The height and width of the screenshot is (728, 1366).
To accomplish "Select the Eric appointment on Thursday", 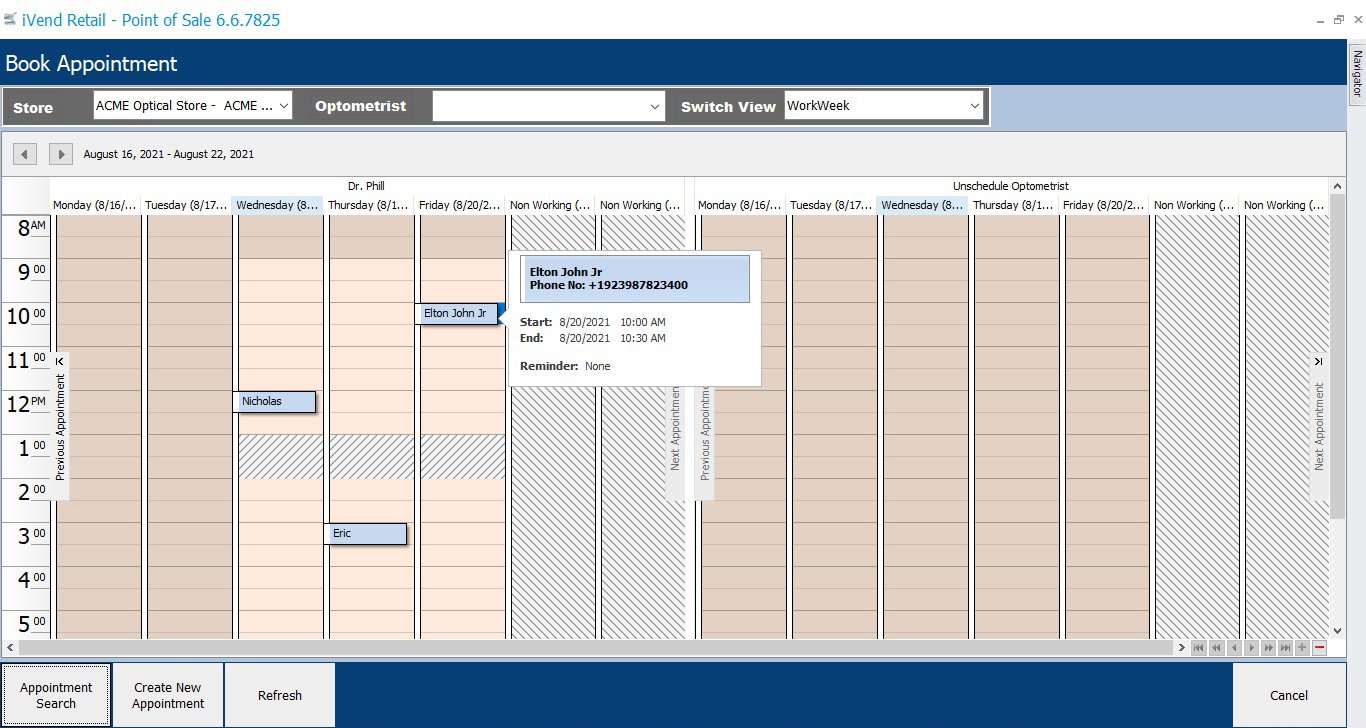I will (367, 534).
